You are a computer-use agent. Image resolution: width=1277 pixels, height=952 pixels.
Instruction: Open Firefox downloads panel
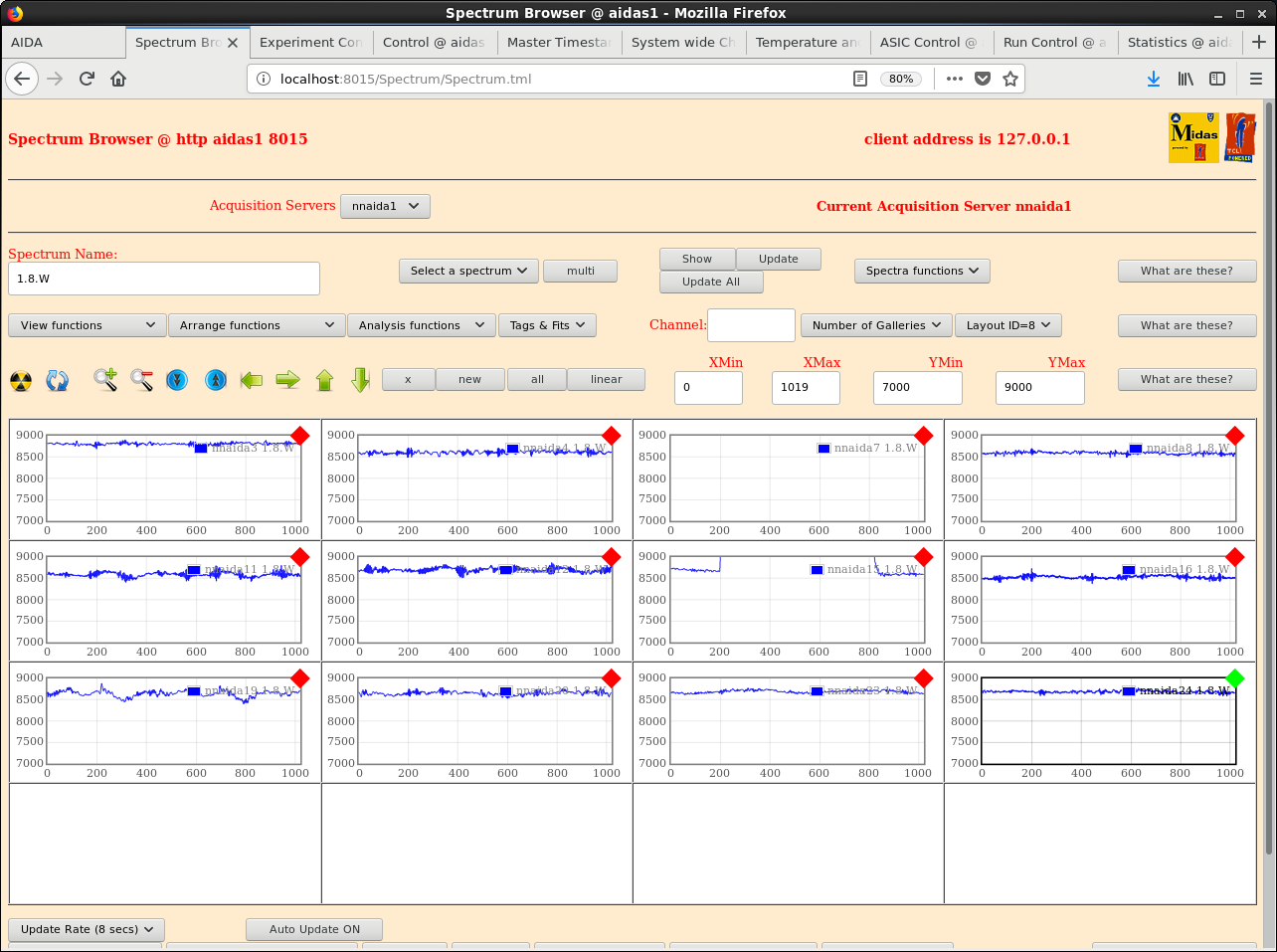pyautogui.click(x=1154, y=79)
